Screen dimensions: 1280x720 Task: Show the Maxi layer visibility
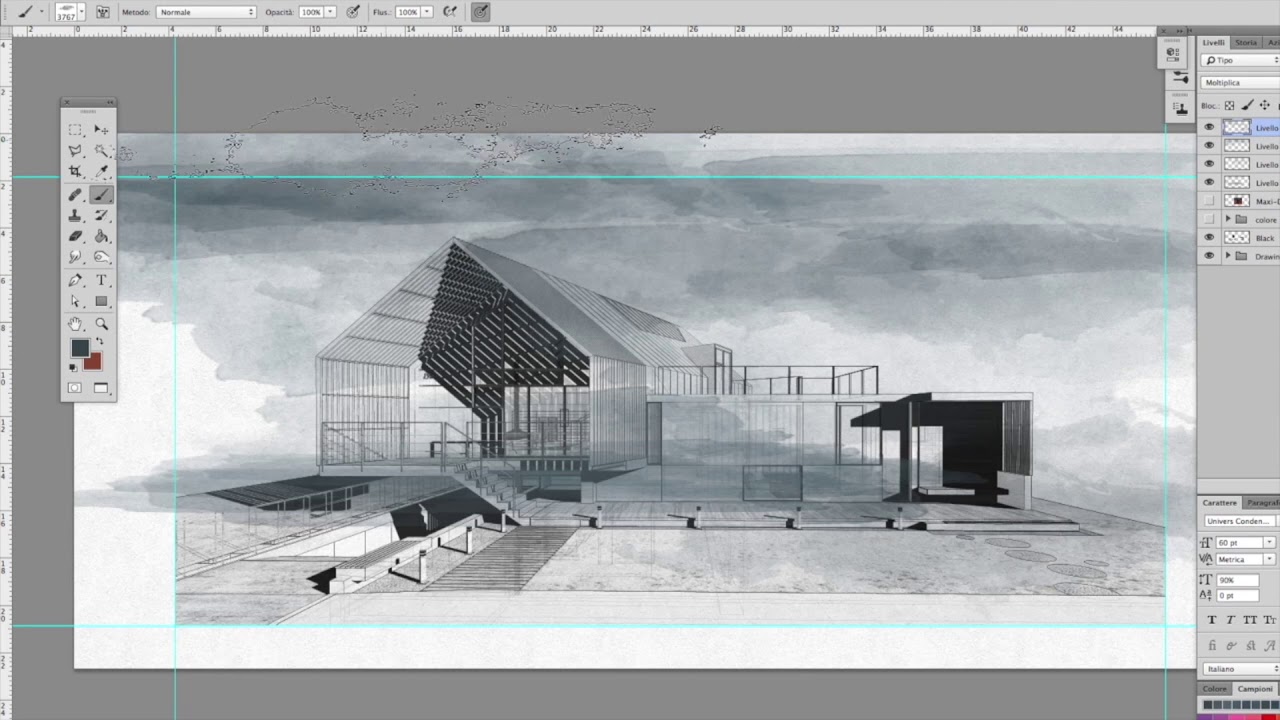point(1210,200)
